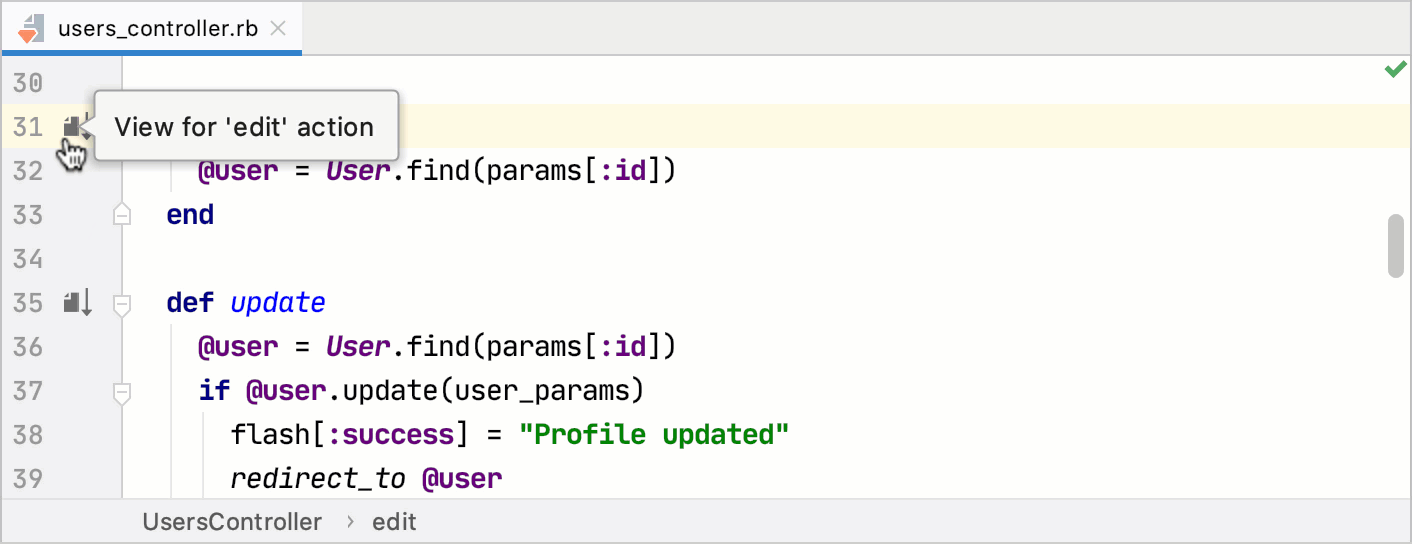
Task: Select the users_controller.rb editor tab
Action: [x=157, y=28]
